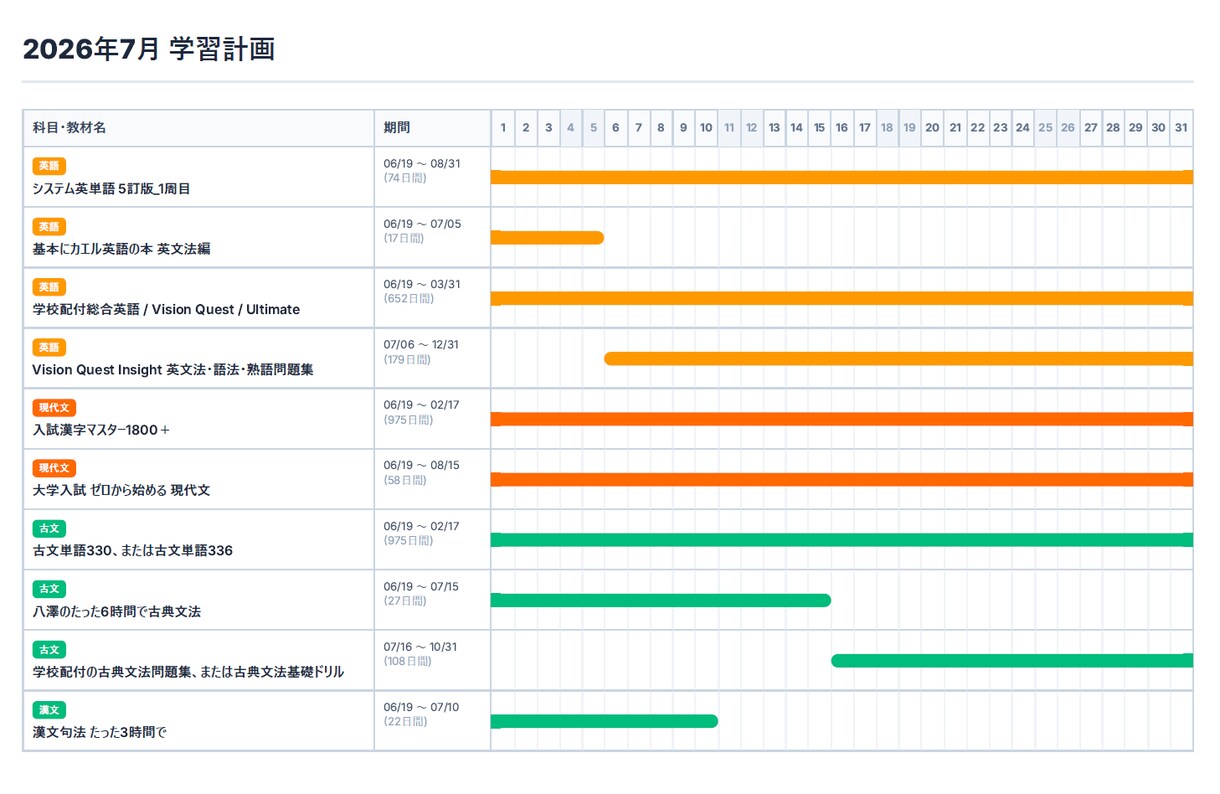1220x794 pixels.
Task: Select day 19 in the calendar header
Action: point(909,128)
